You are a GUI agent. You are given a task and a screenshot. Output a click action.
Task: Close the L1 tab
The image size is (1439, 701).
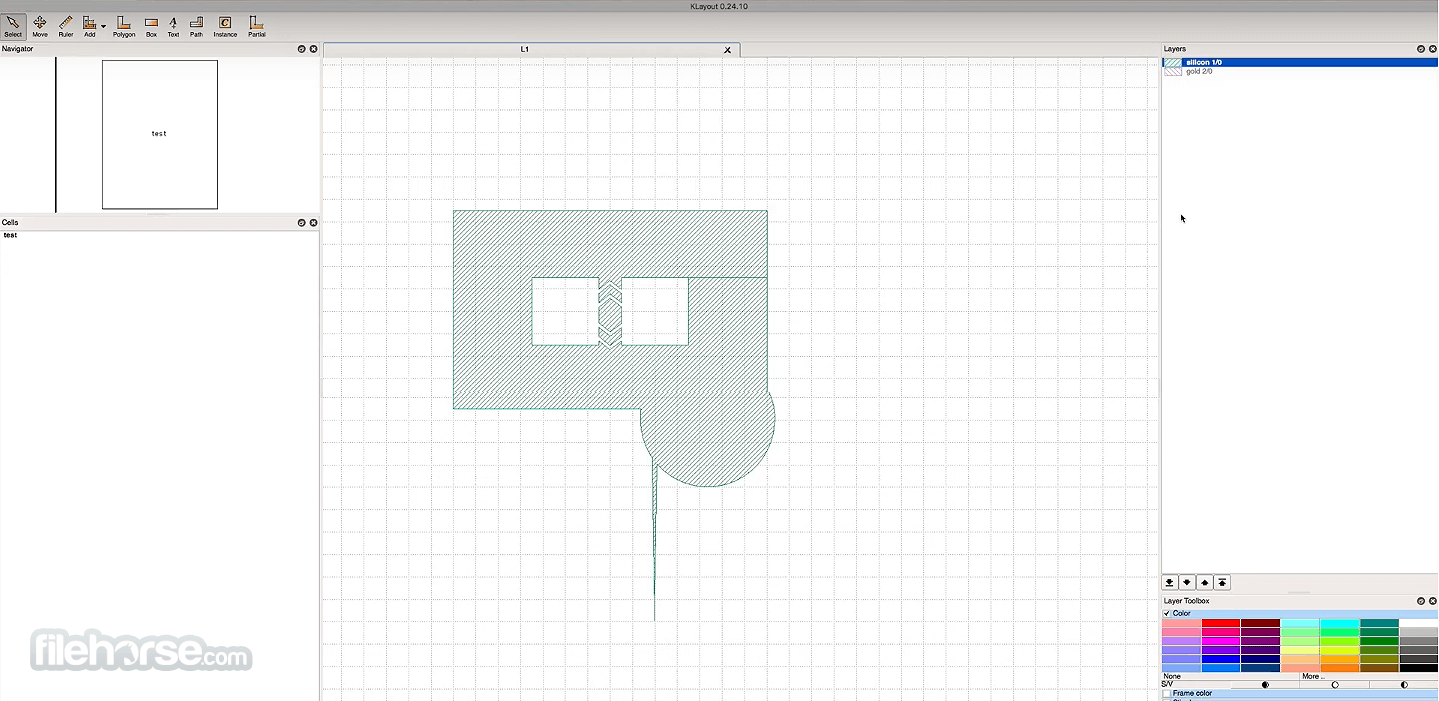pos(727,50)
